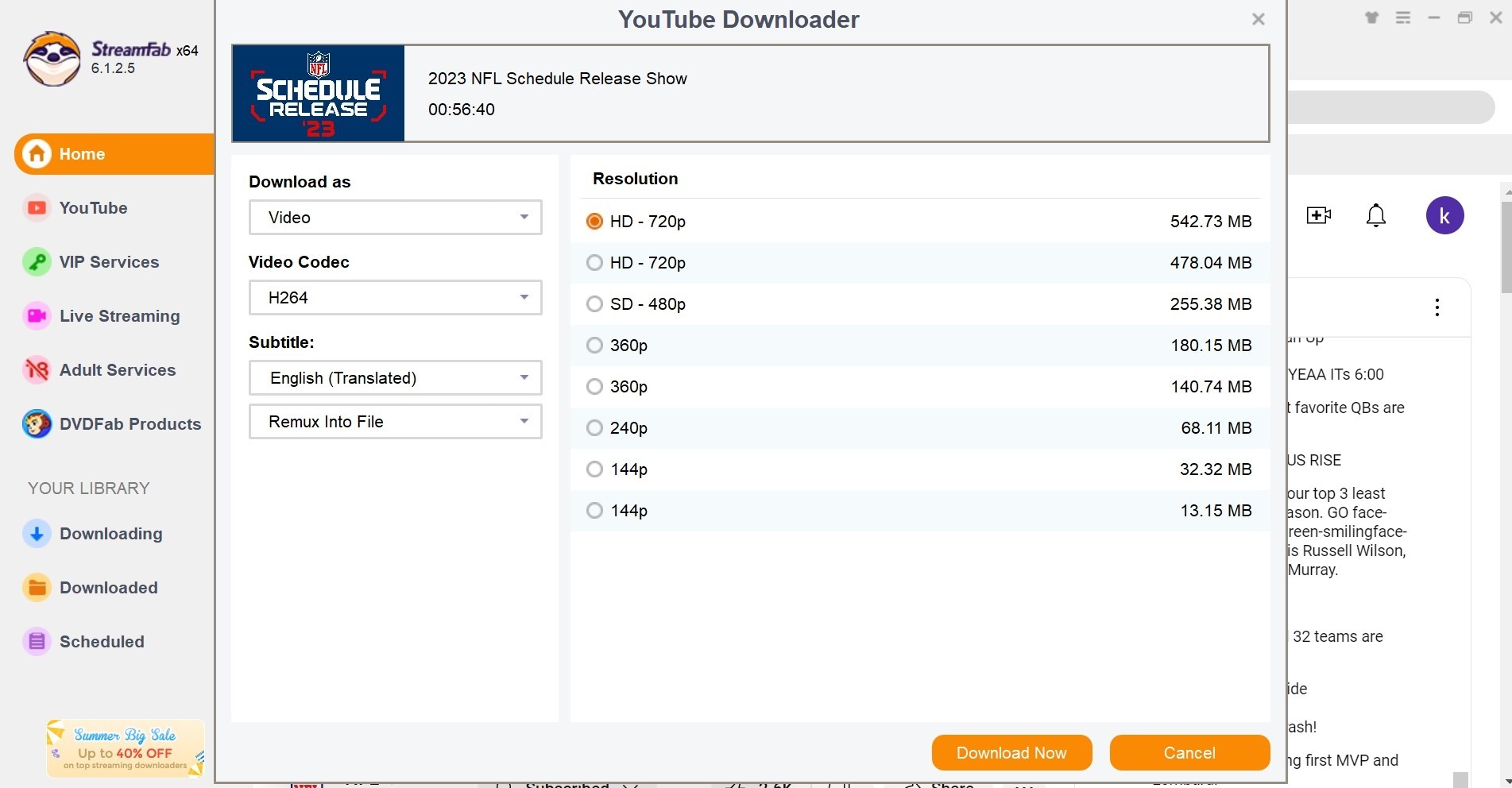Select 360p 180.15 MB option
Viewport: 1512px width, 788px height.
coord(920,346)
